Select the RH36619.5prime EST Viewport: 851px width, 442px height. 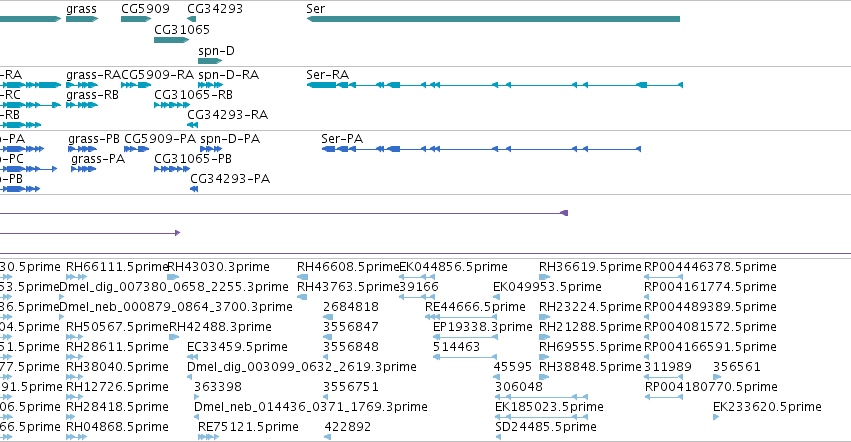pos(544,277)
